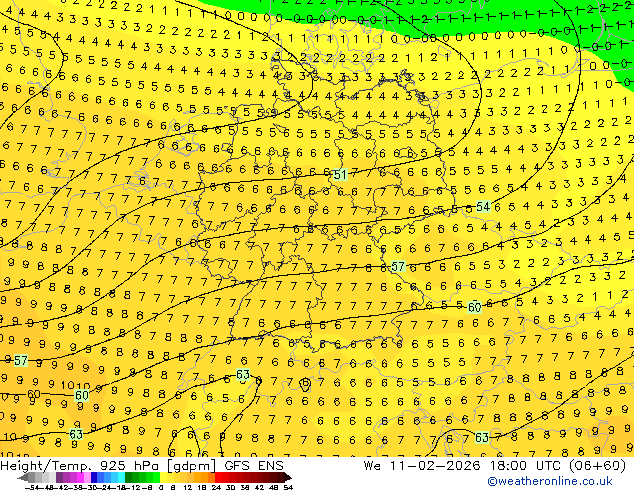The image size is (634, 490).
Task: Click the dark green segment at -12 on the color scale
Action: pyautogui.click(x=128, y=478)
